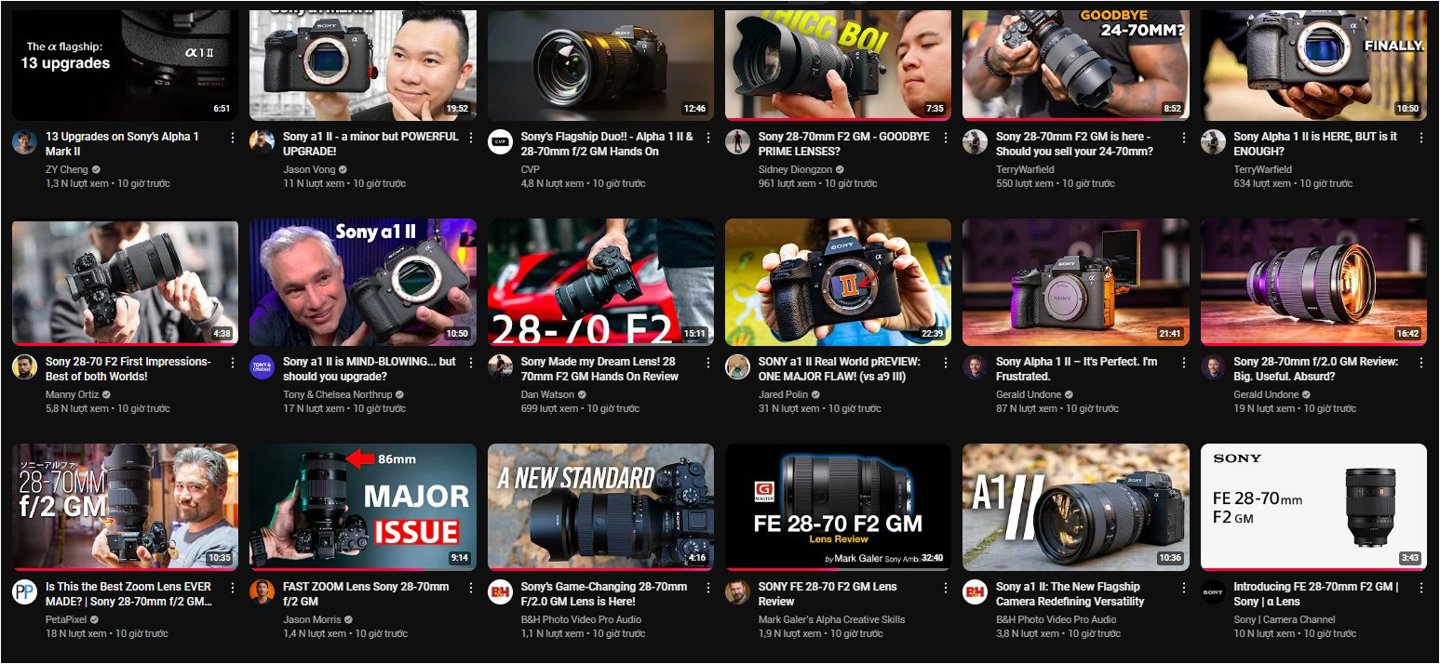This screenshot has height=664, width=1440.
Task: Play 'A NEW STANDARD' thumbnail
Action: 601,507
